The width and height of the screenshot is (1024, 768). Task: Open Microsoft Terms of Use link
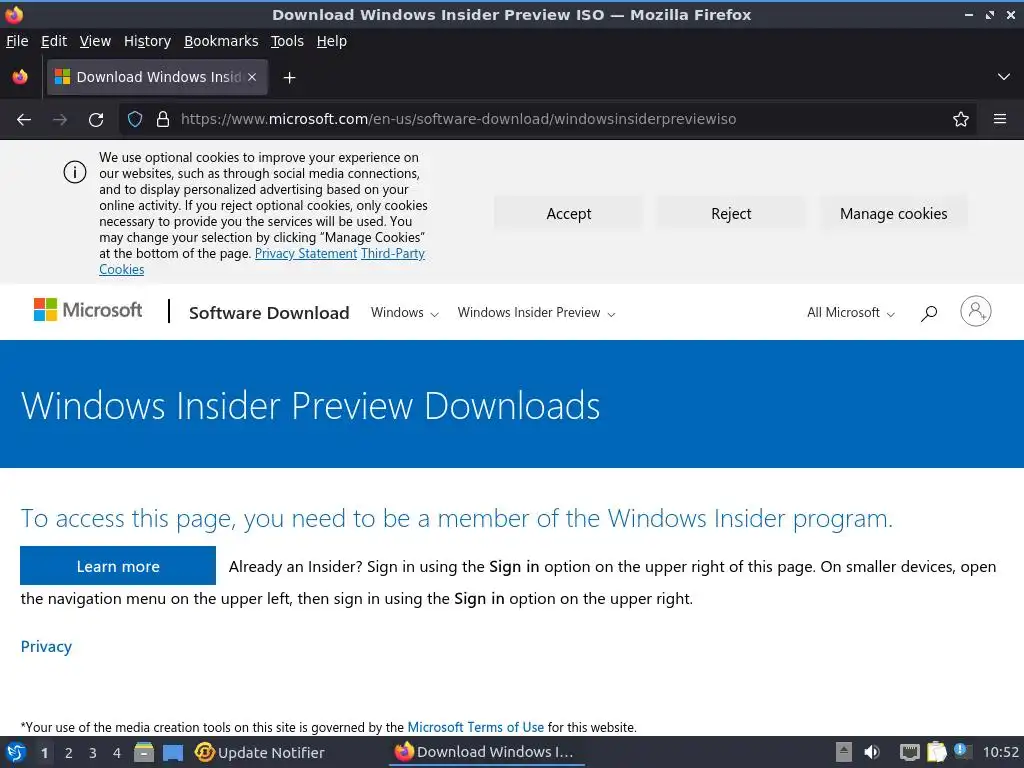[x=475, y=727]
